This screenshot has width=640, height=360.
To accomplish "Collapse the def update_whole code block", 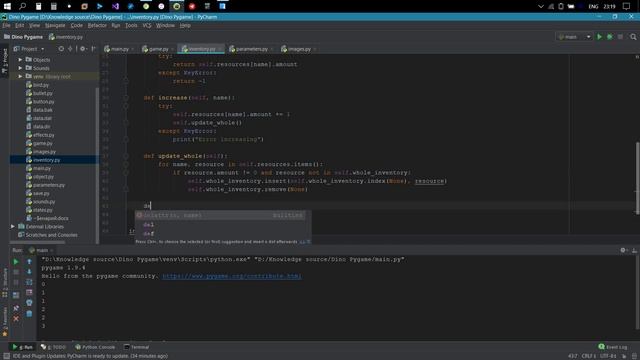I will 126,156.
